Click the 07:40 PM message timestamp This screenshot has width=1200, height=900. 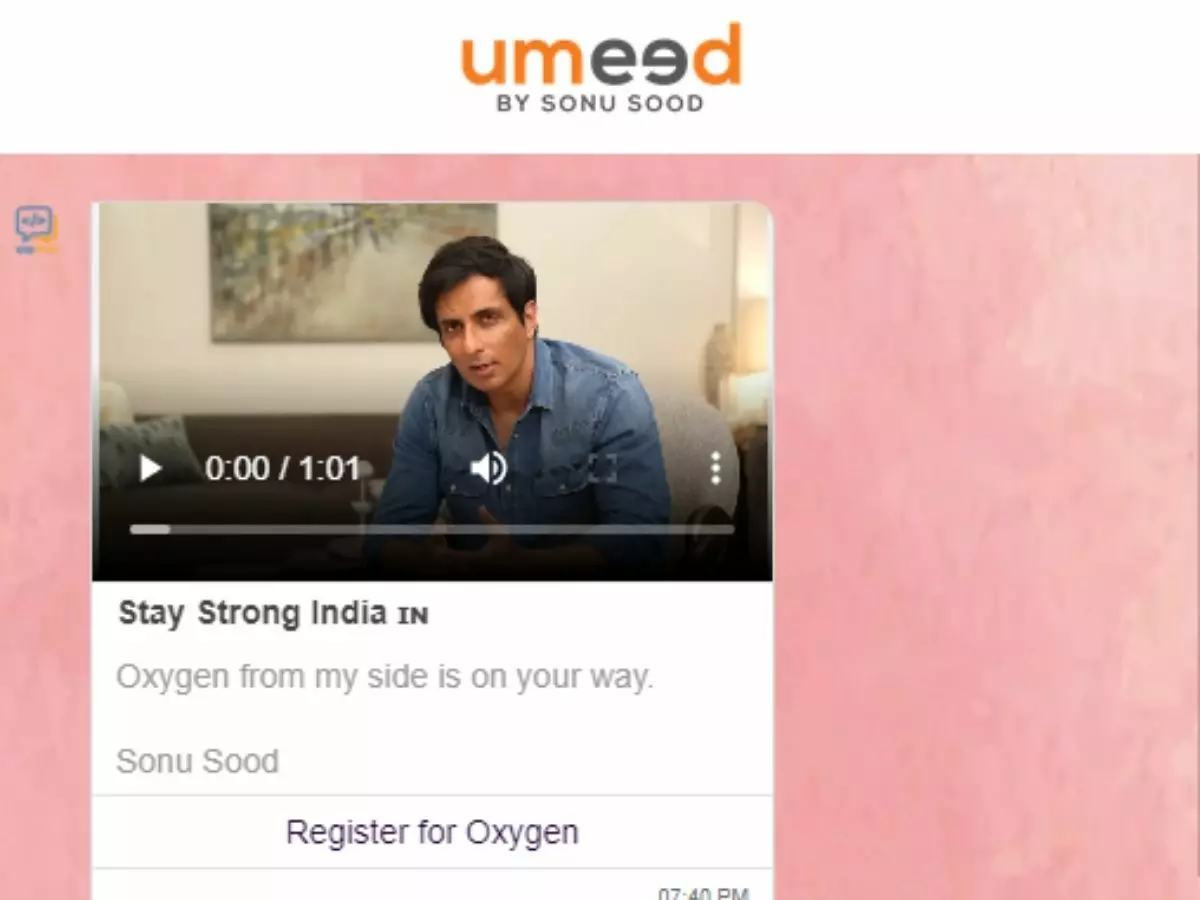point(703,893)
